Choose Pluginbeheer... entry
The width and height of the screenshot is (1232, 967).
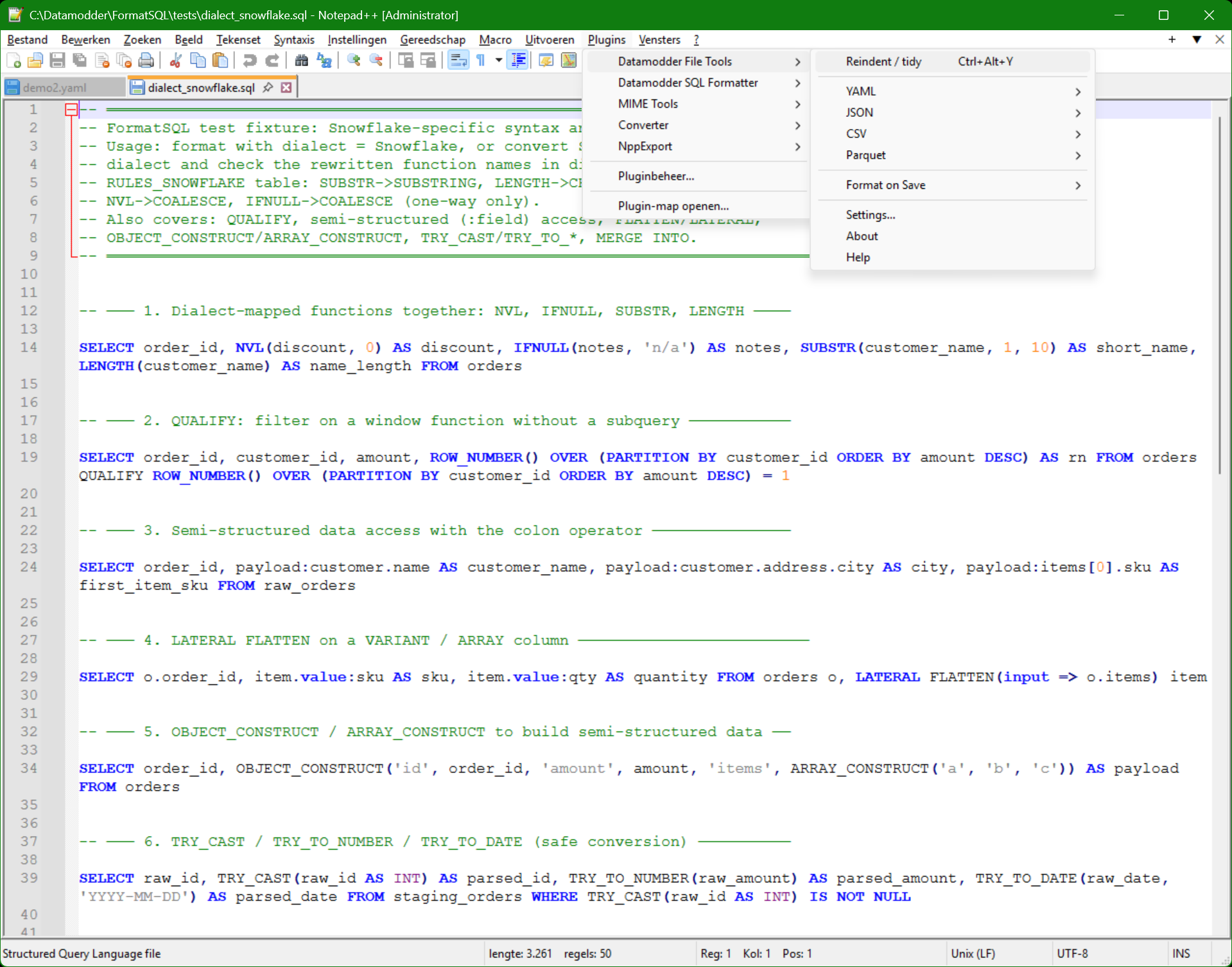[697, 176]
